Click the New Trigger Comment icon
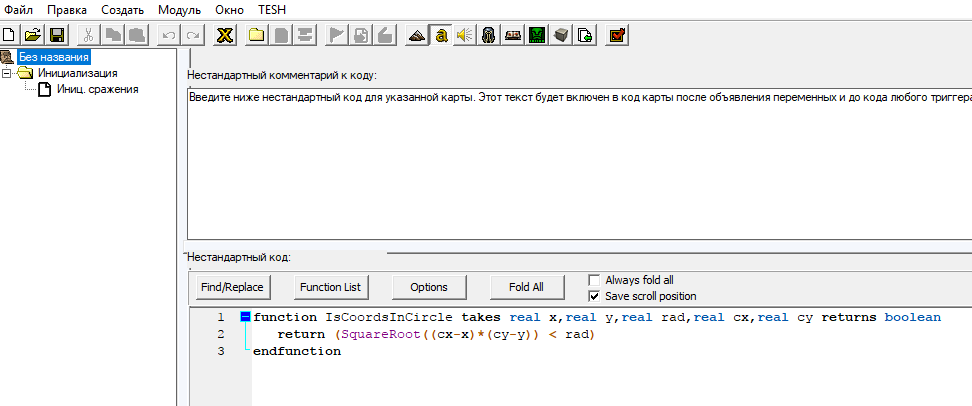Screen dimensions: 972x406 pos(304,35)
